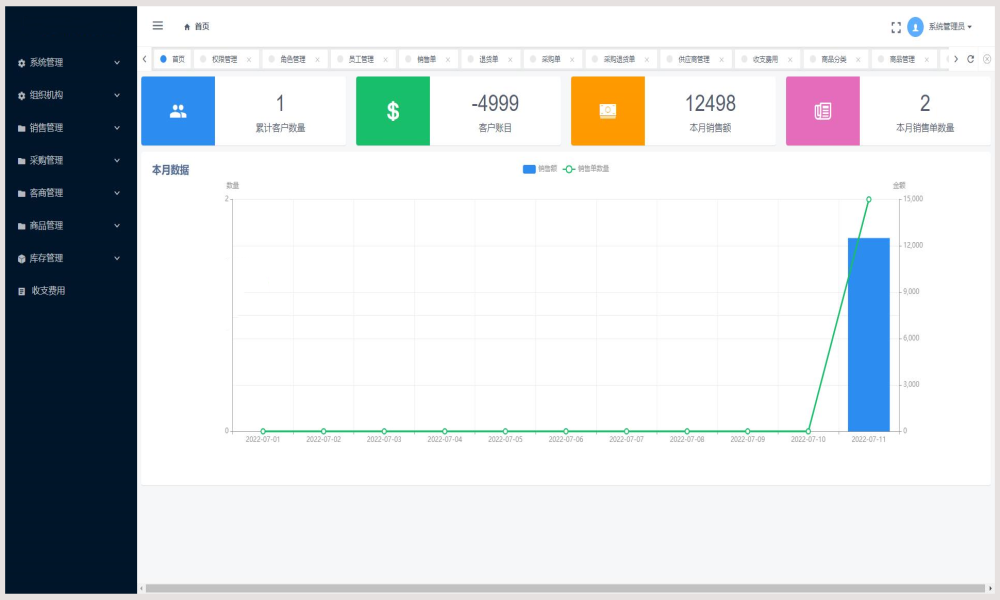The height and width of the screenshot is (600, 1000).
Task: Click the blue customer count icon
Action: (x=178, y=111)
